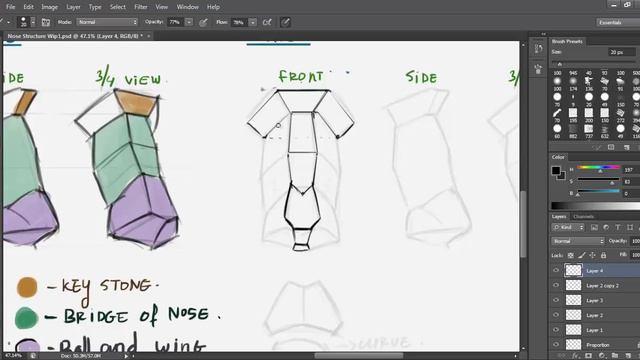Add layer mask icon at Layers bottom
640x360 pixels.
[x=588, y=356]
